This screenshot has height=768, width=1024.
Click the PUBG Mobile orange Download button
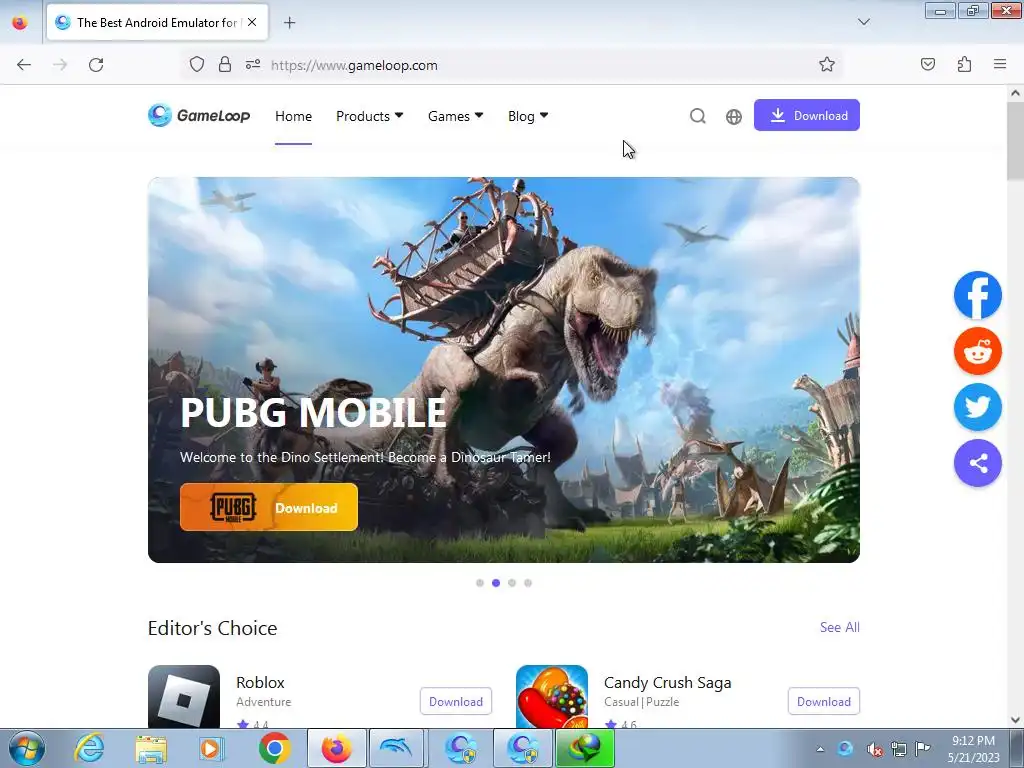point(268,507)
